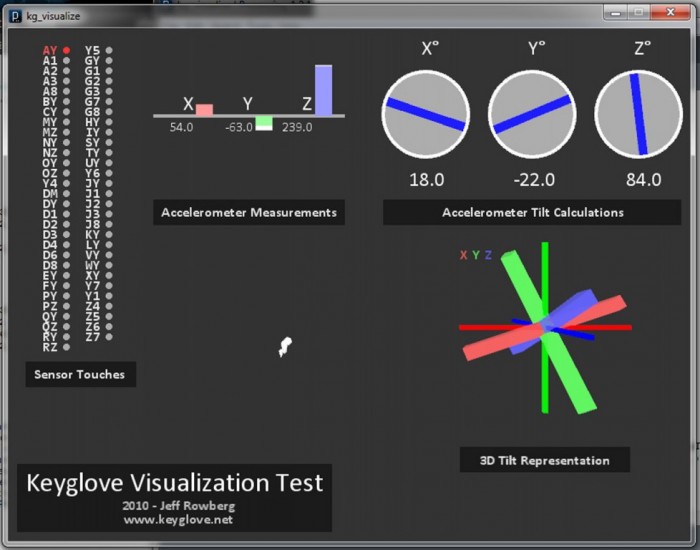Viewport: 700px width, 550px height.
Task: Click the Keyglove Visualization Test heading
Action: click(175, 483)
